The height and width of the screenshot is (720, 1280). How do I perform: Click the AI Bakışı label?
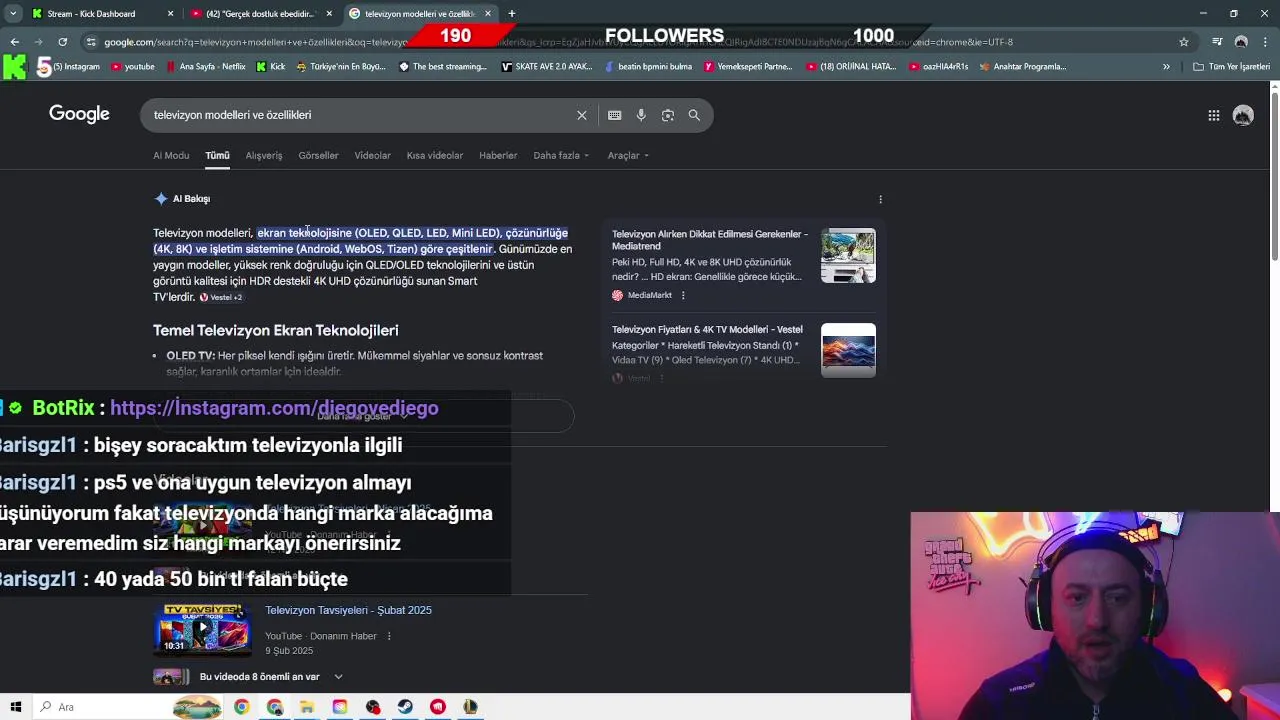(191, 199)
